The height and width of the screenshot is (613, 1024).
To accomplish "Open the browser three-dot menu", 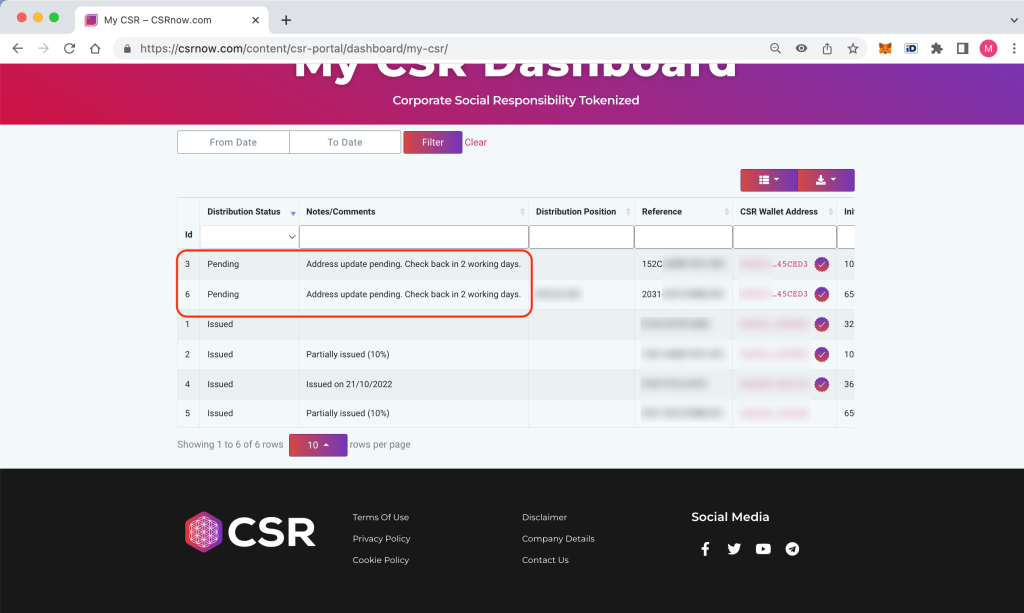I will [1014, 48].
